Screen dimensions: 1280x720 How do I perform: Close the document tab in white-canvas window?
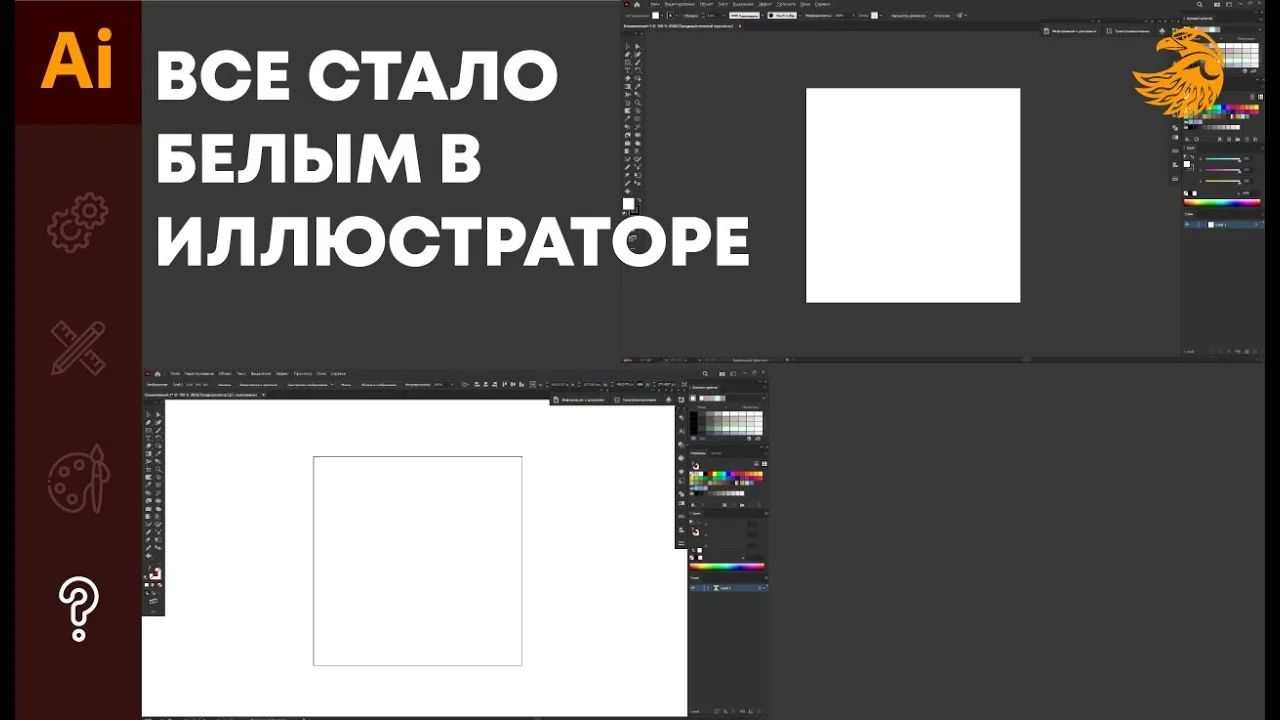click(264, 395)
